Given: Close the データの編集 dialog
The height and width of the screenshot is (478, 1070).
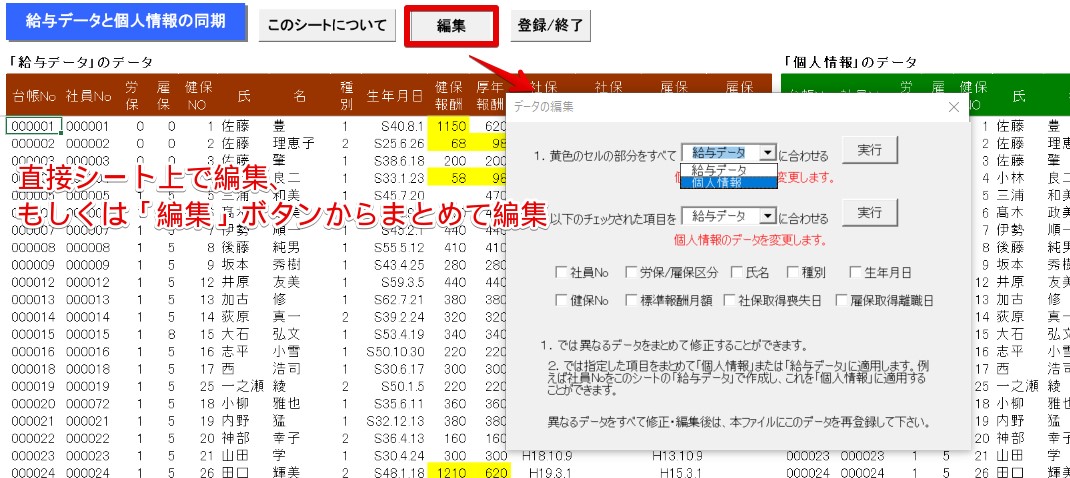Looking at the screenshot, I should pos(954,107).
